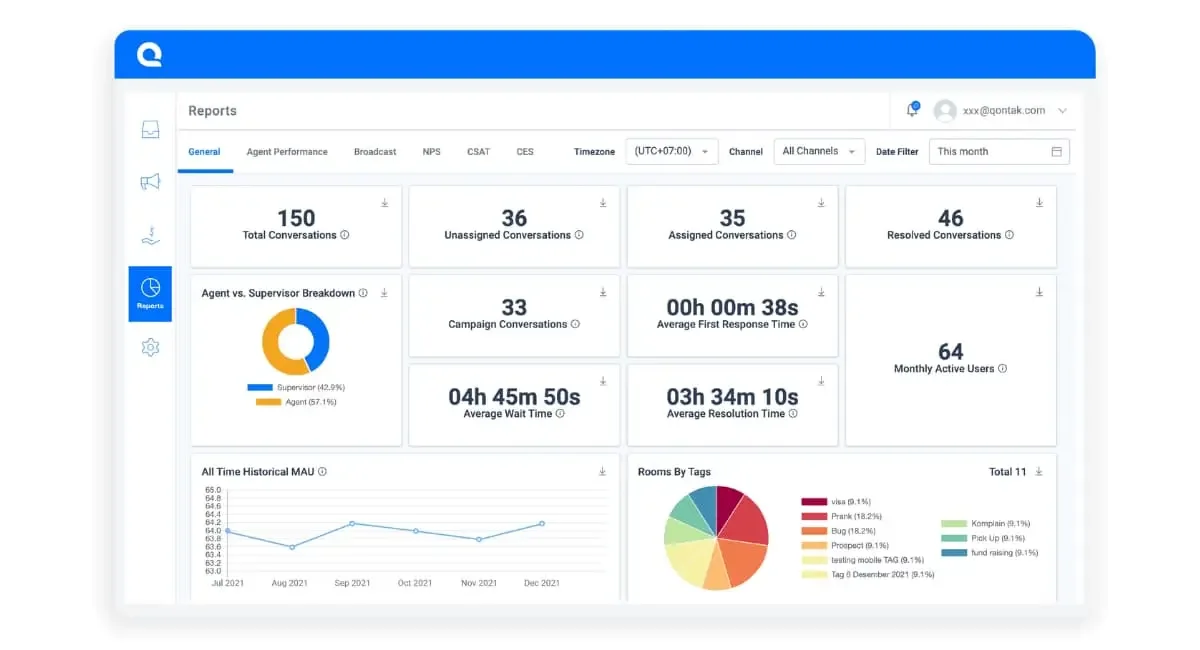The image size is (1200, 650).
Task: Switch to the CSAT tab
Action: [x=478, y=152]
